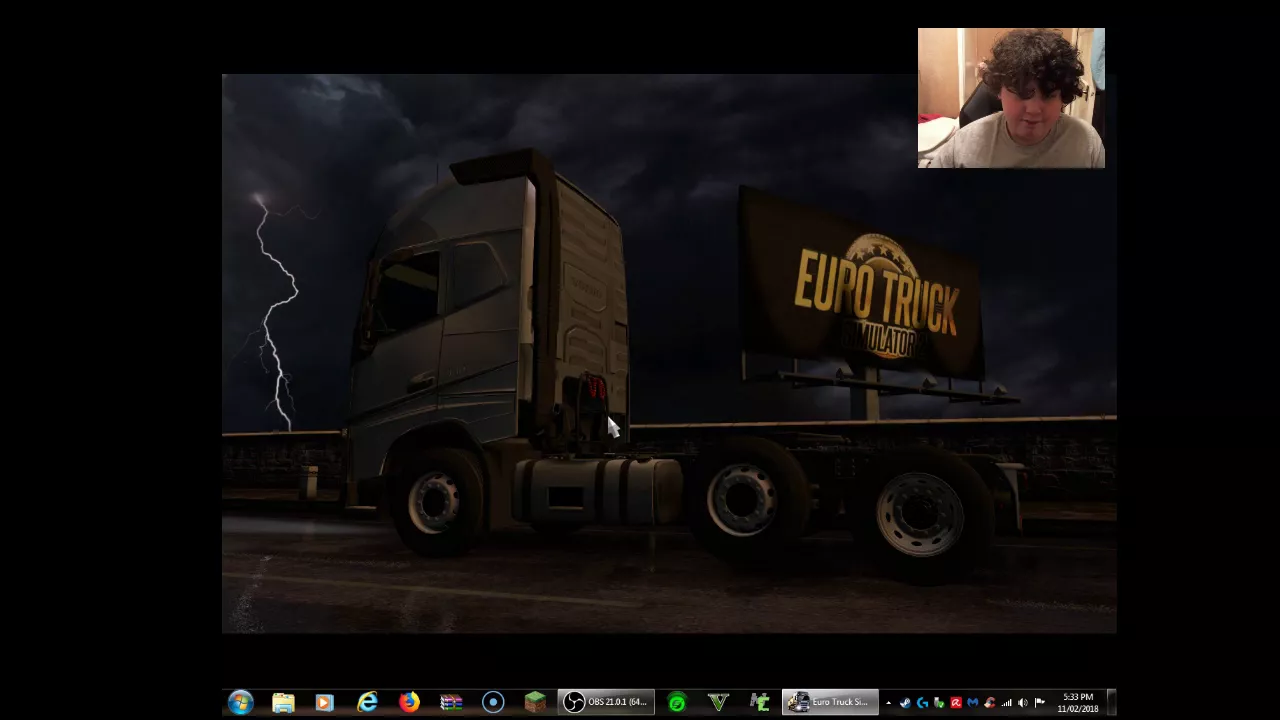Switch to OBS 21.0.1 taskbar window

(606, 703)
